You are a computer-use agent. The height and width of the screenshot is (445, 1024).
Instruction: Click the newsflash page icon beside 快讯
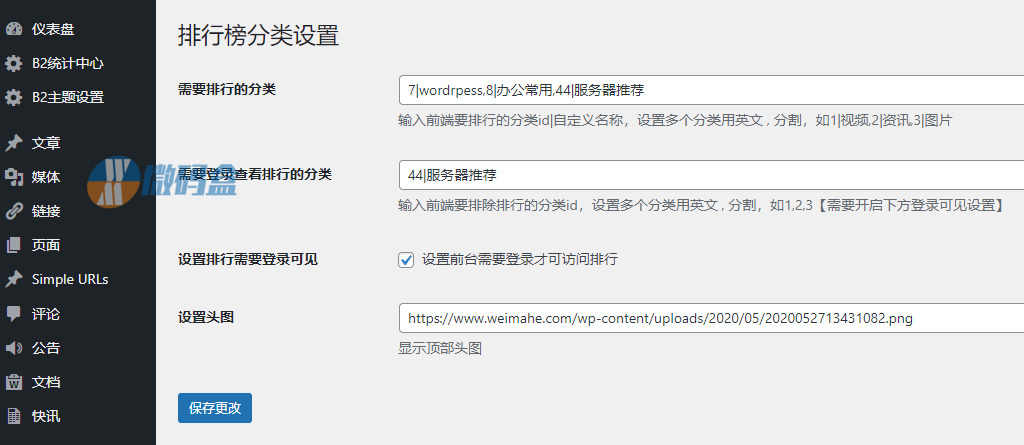(x=14, y=416)
